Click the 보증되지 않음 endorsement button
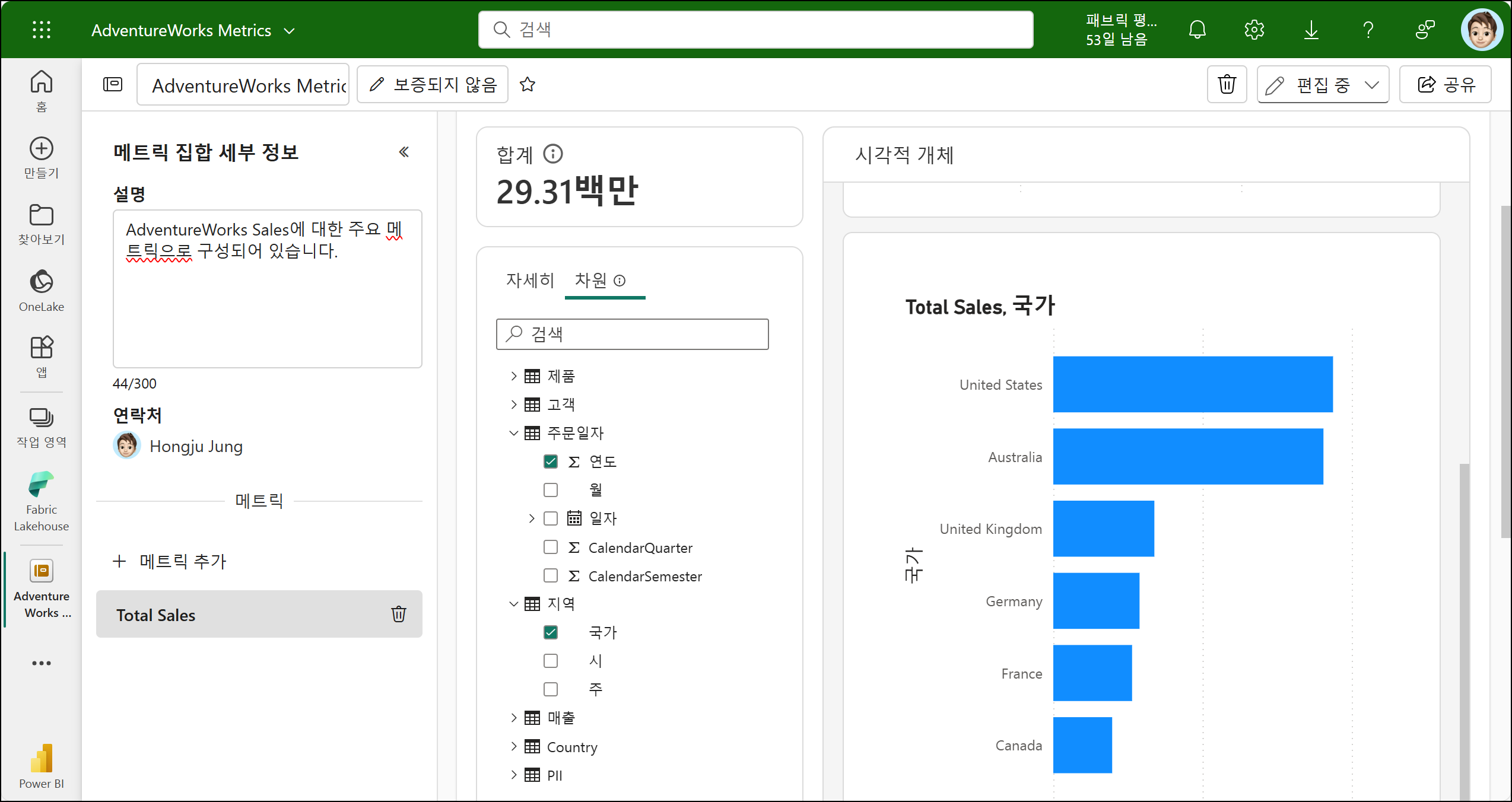Screen dimensions: 1512x802 tap(433, 84)
